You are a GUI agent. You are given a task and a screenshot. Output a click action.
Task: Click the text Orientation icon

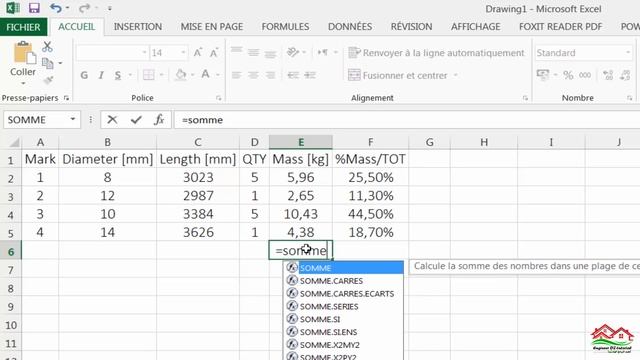pyautogui.click(x=293, y=52)
